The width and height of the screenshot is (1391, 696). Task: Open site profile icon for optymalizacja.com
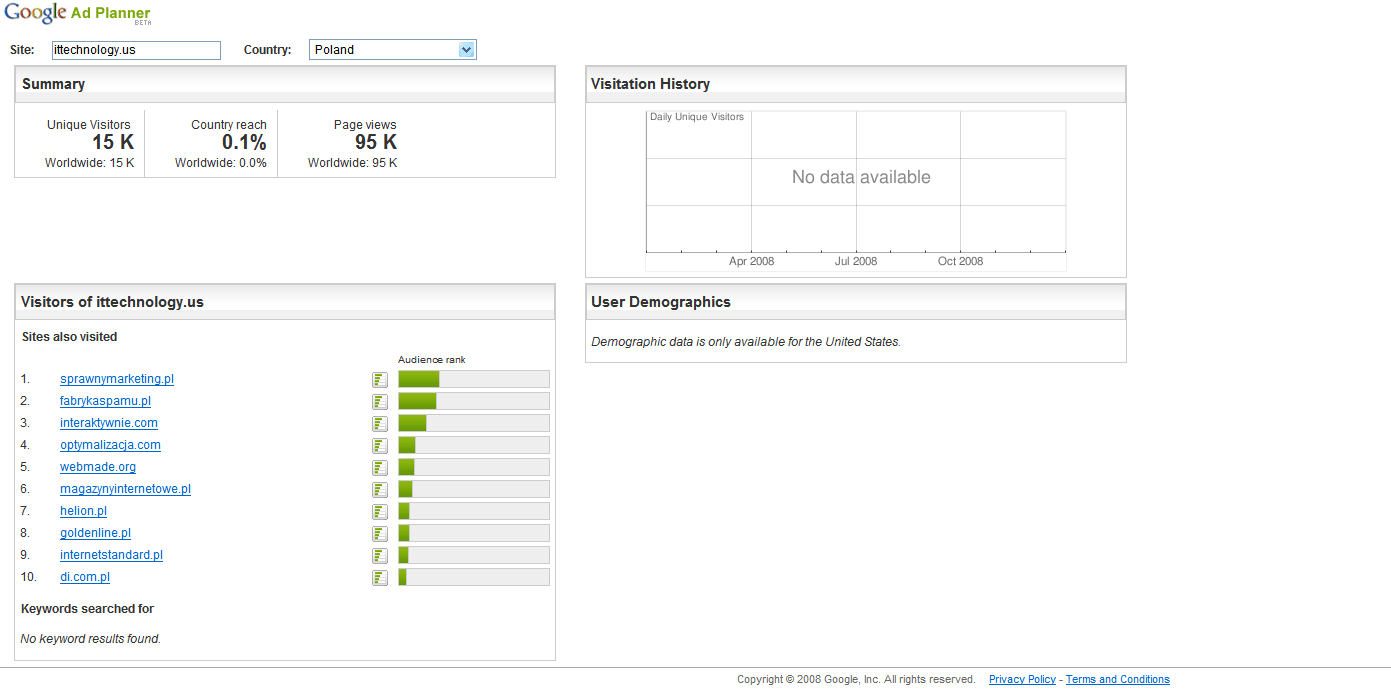pos(380,445)
